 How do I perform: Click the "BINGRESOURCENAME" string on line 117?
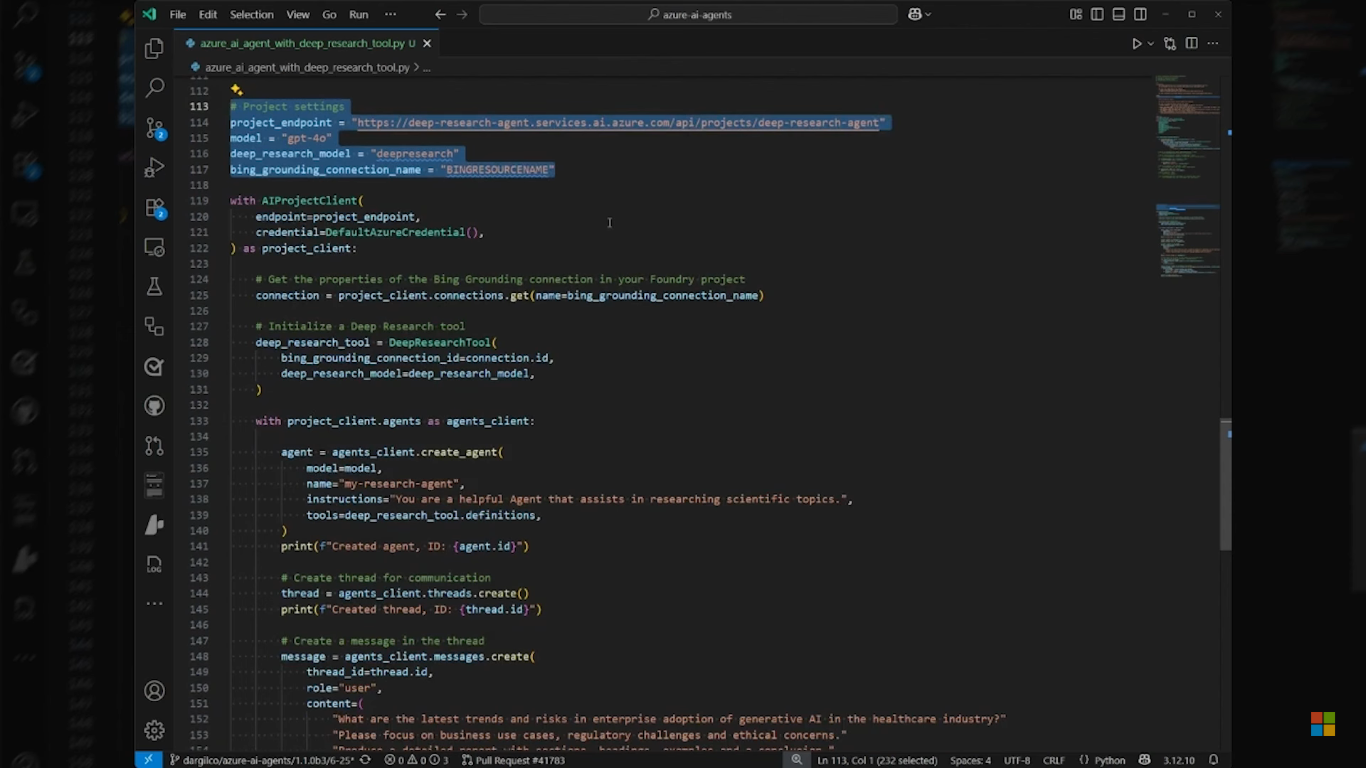click(497, 170)
